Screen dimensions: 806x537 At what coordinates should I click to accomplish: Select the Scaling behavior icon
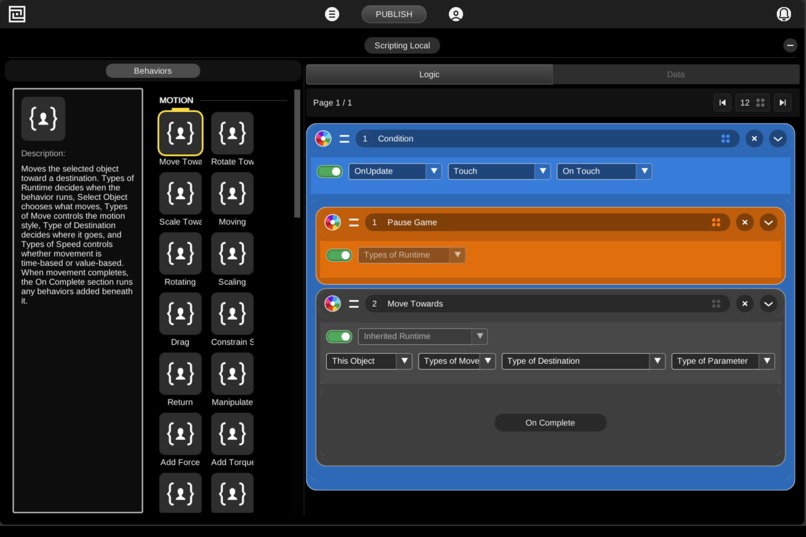click(232, 253)
